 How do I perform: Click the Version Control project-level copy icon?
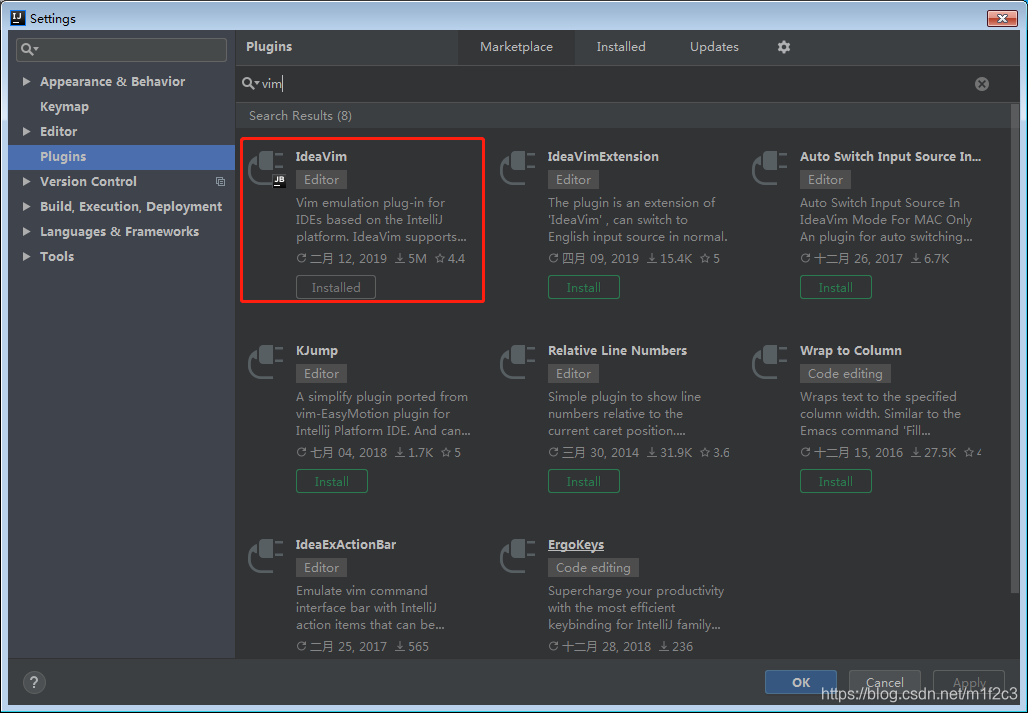click(x=220, y=182)
